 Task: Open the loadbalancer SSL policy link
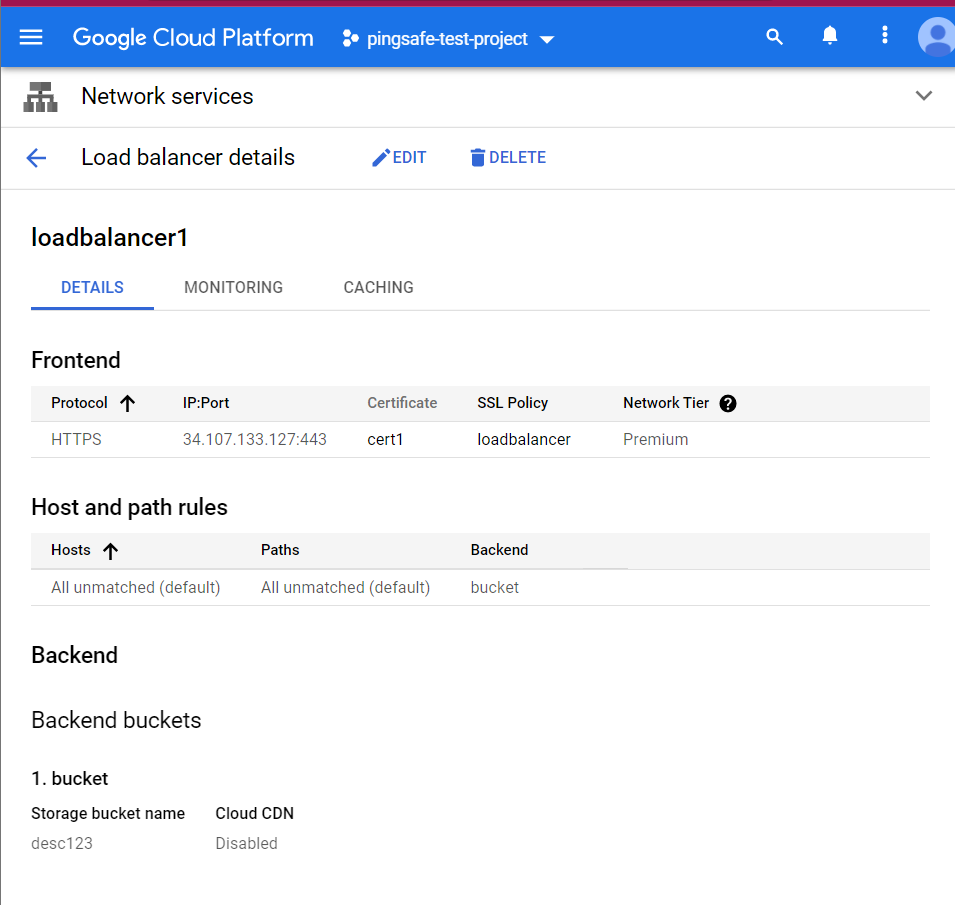pyautogui.click(x=524, y=439)
